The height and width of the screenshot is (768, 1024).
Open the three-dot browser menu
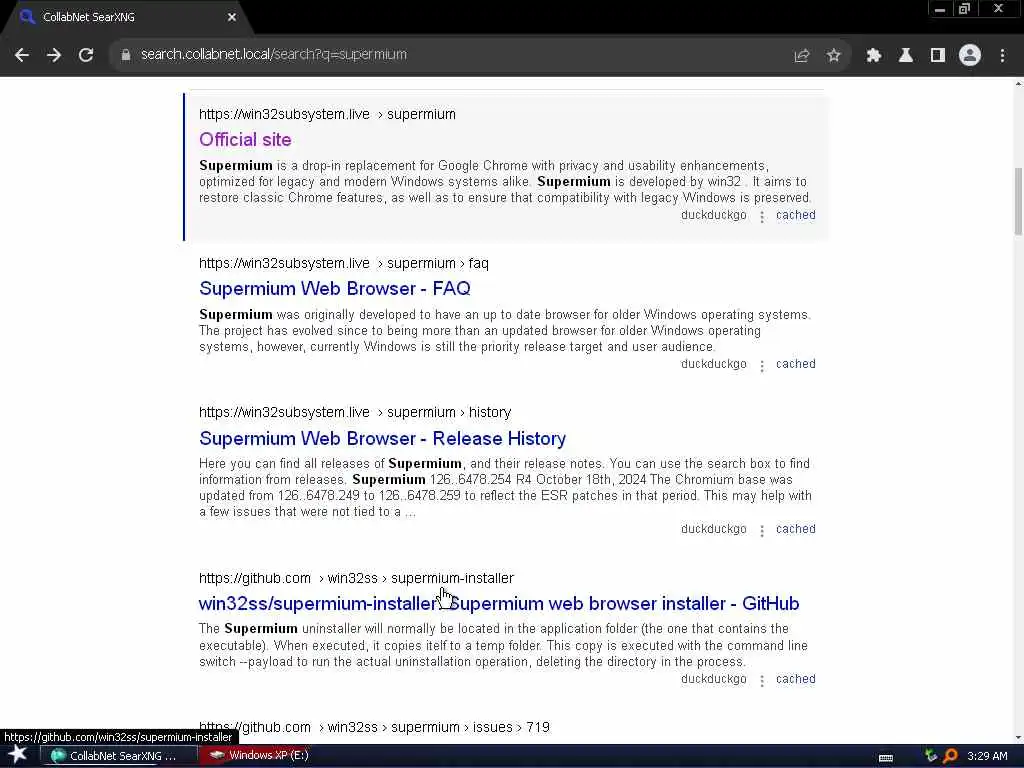(1002, 56)
